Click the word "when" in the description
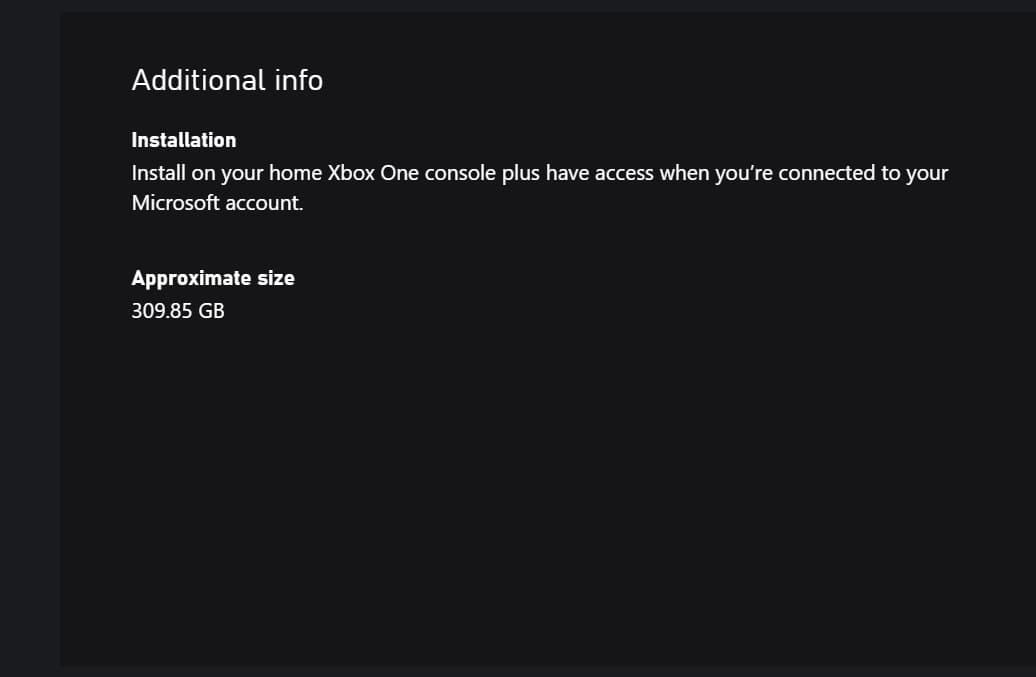The height and width of the screenshot is (677, 1036). [x=681, y=173]
